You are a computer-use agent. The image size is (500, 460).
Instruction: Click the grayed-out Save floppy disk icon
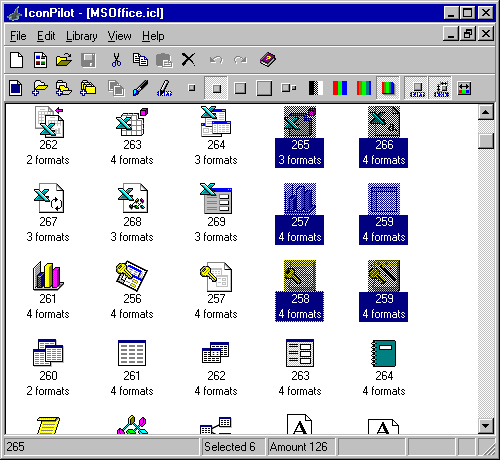coord(88,60)
